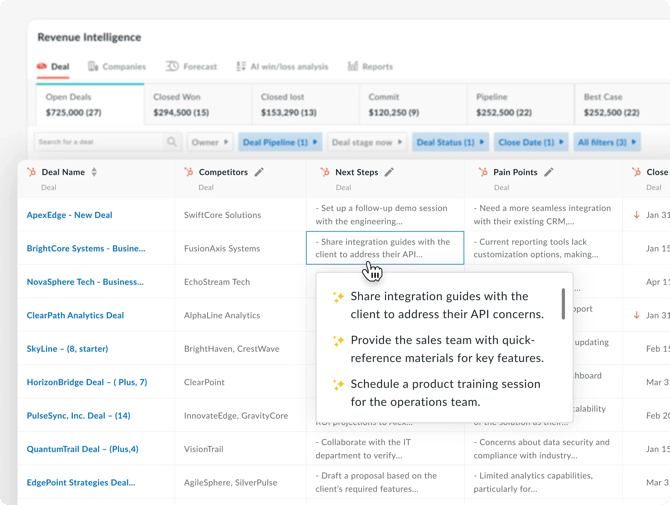Open the Deal stage now filter
670x505 pixels.
367,142
